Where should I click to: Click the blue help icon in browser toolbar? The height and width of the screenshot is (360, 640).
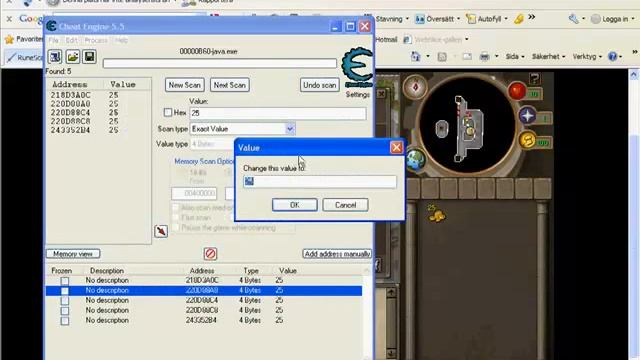click(x=612, y=57)
